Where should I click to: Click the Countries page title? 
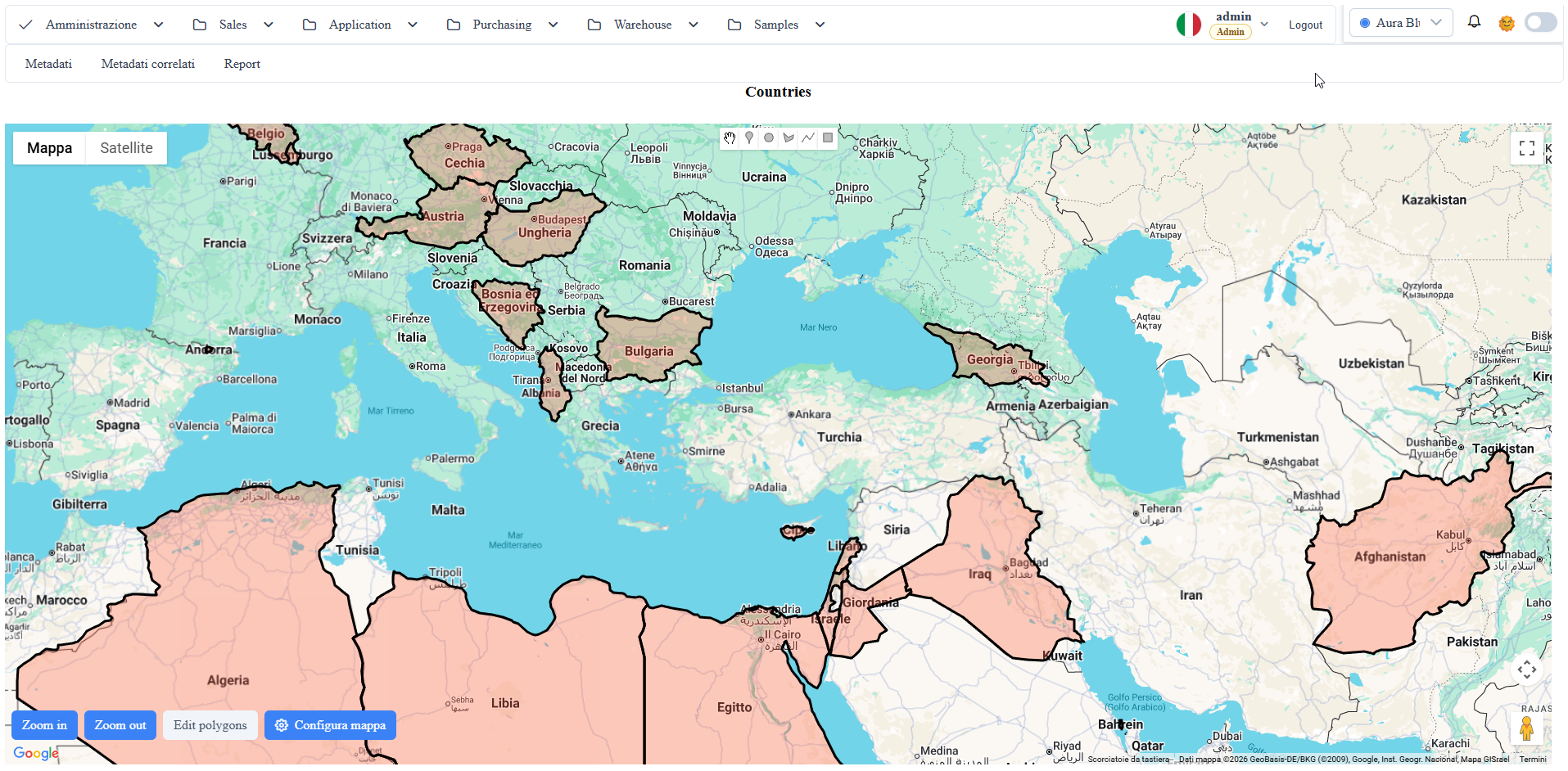[778, 92]
